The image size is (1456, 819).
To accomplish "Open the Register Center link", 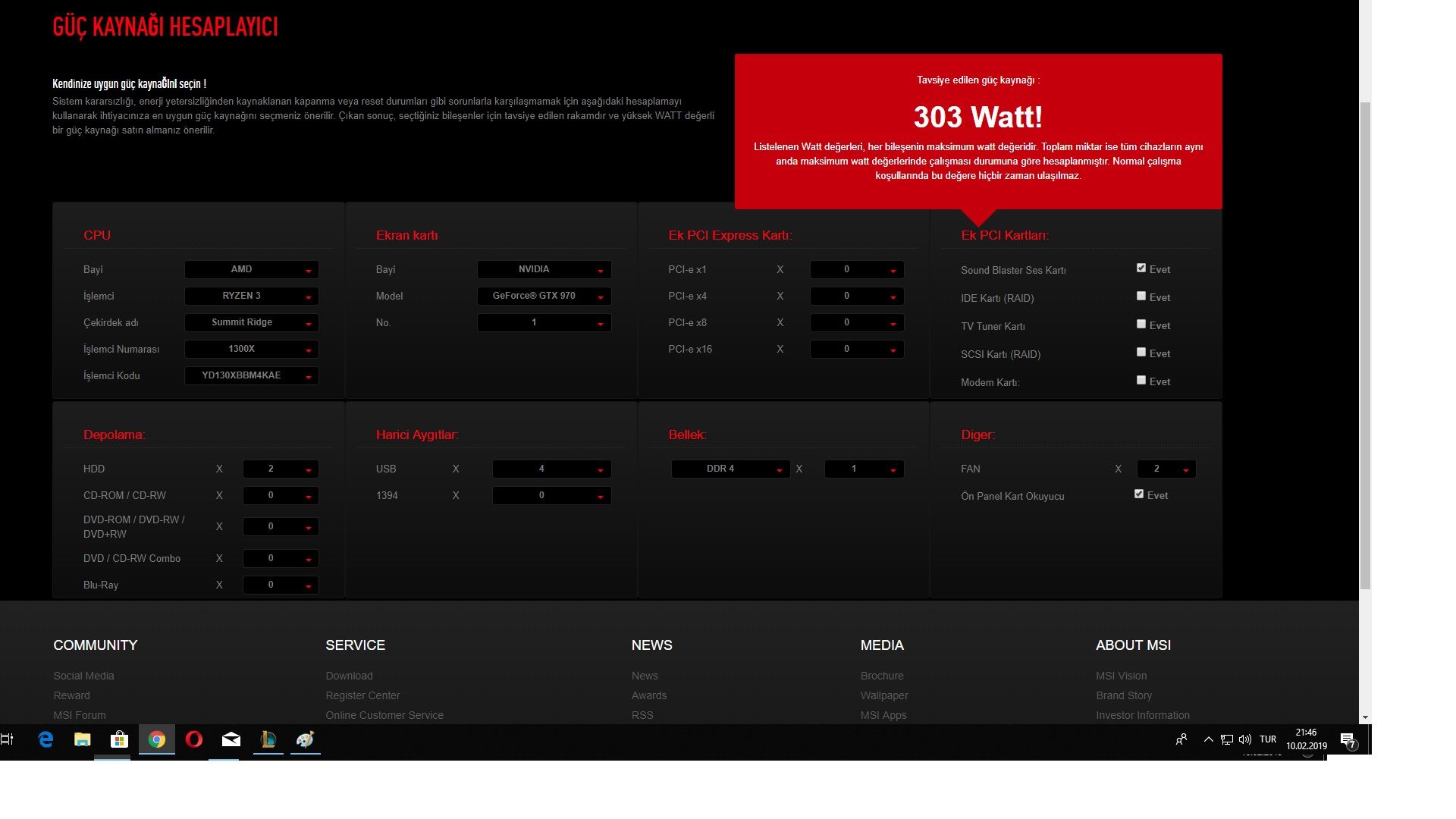I will (x=362, y=695).
